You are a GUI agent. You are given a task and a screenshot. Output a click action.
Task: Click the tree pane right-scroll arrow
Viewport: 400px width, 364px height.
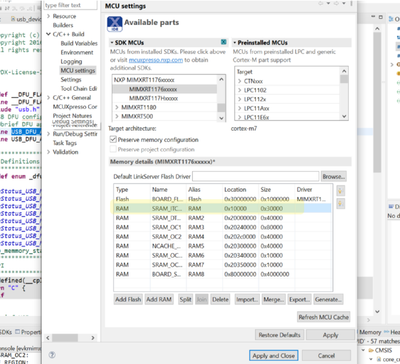pyautogui.click(x=93, y=338)
